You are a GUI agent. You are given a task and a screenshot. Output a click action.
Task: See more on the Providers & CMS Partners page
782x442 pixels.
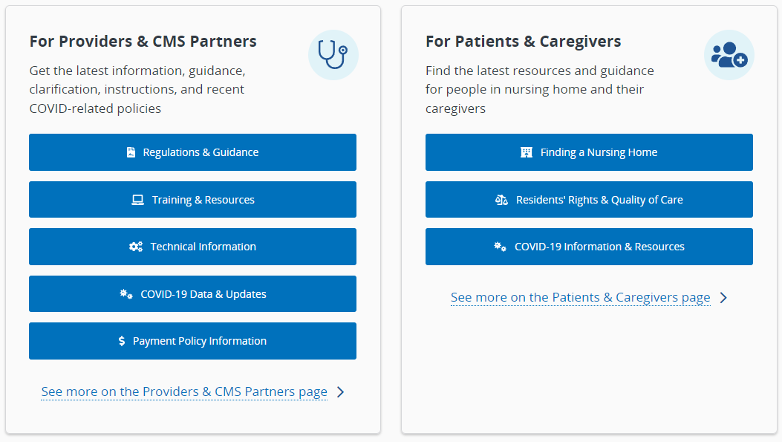tap(184, 392)
